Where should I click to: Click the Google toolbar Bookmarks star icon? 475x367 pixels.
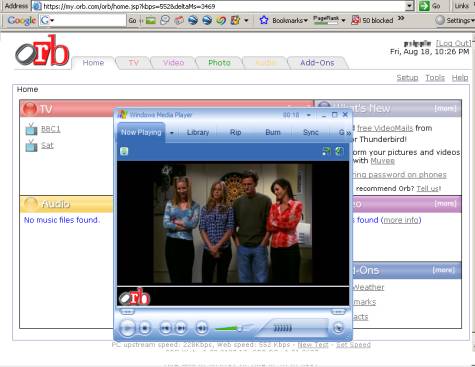264,20
